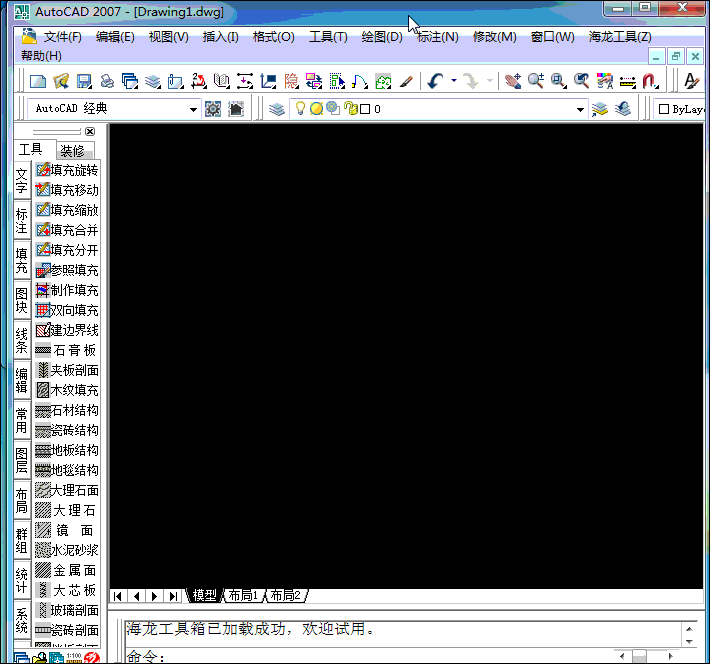Click 填充旋转 in tool palette
The height and width of the screenshot is (664, 710).
(67, 170)
